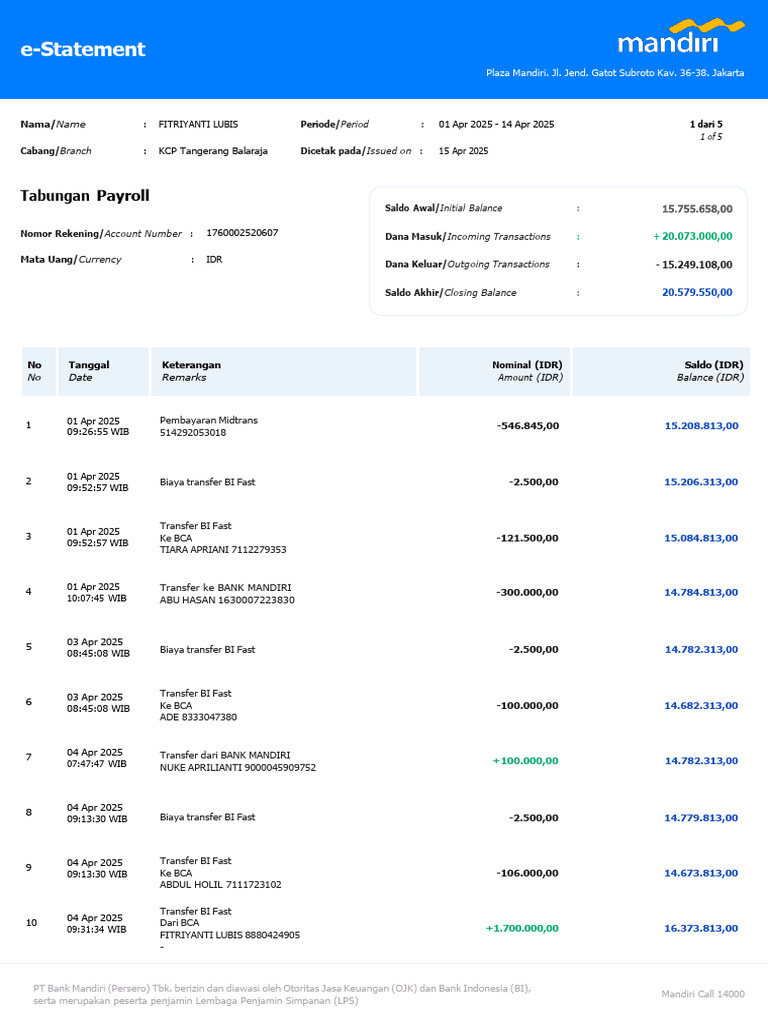This screenshot has height=1024, width=768.
Task: Click the initial balance 15.755.658,00
Action: (697, 209)
